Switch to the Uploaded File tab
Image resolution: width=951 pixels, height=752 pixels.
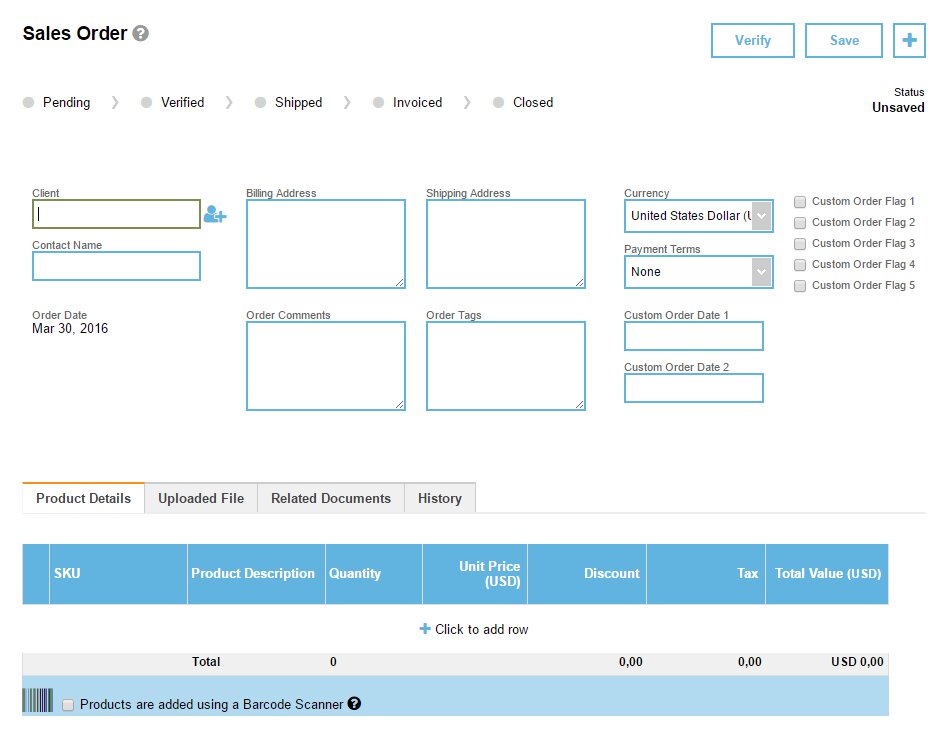click(x=201, y=498)
